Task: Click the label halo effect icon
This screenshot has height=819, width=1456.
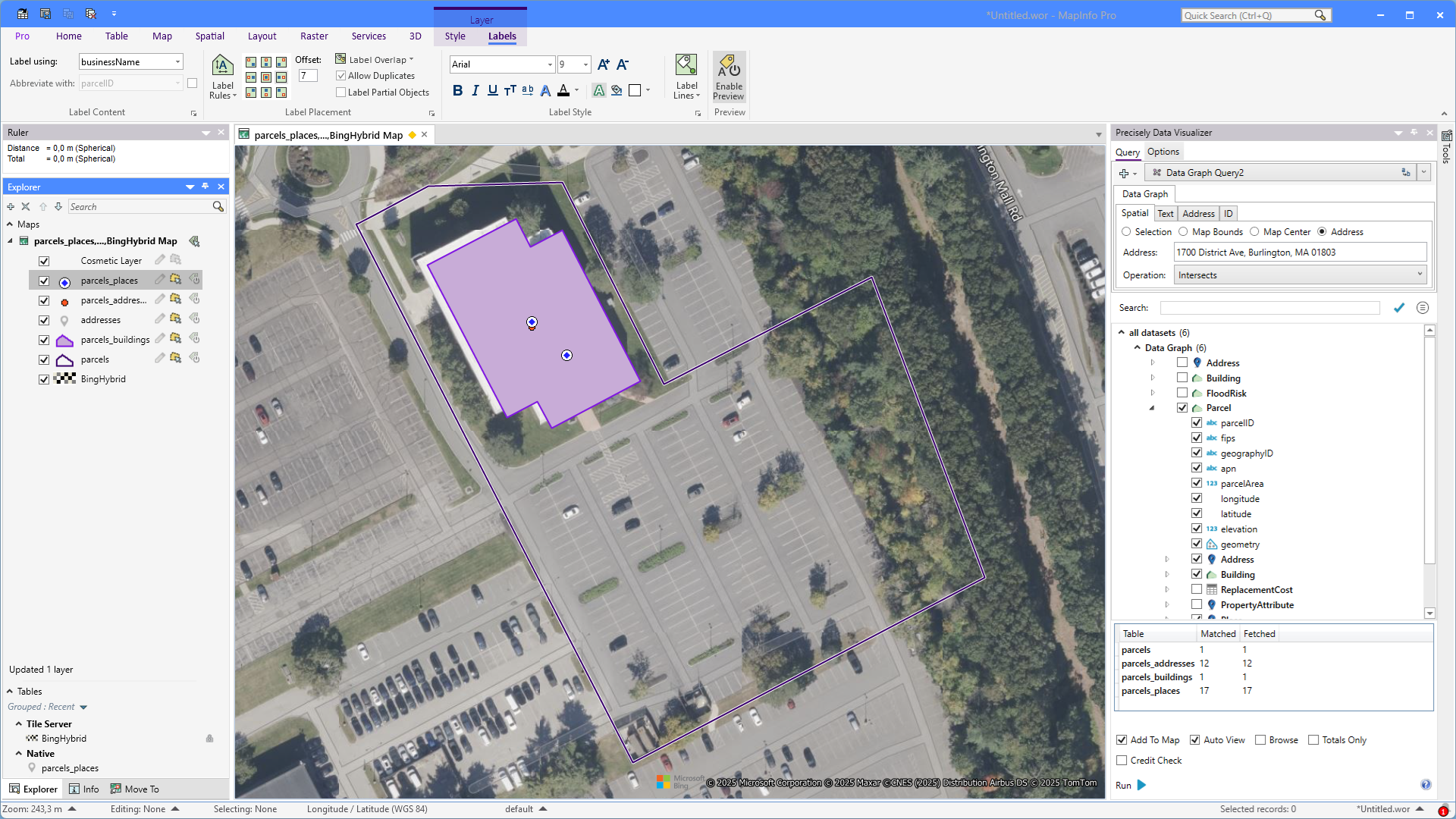Action: (599, 91)
